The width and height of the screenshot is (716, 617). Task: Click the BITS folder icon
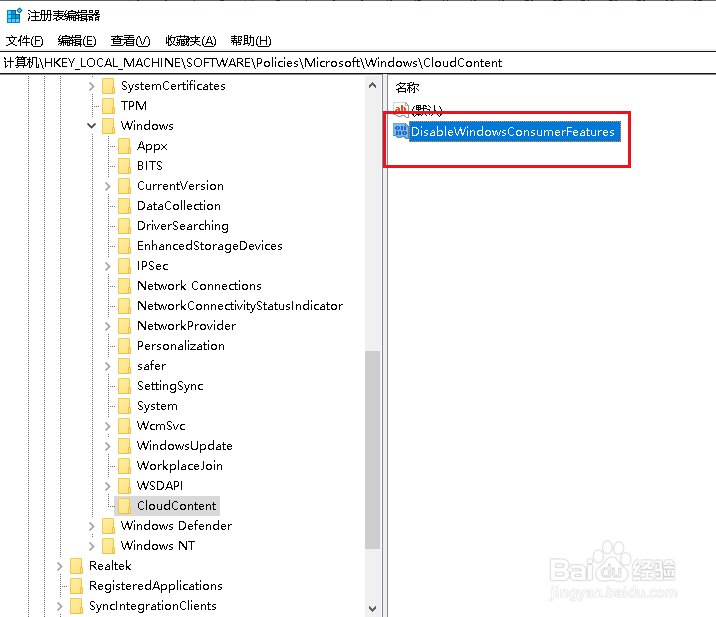(124, 166)
